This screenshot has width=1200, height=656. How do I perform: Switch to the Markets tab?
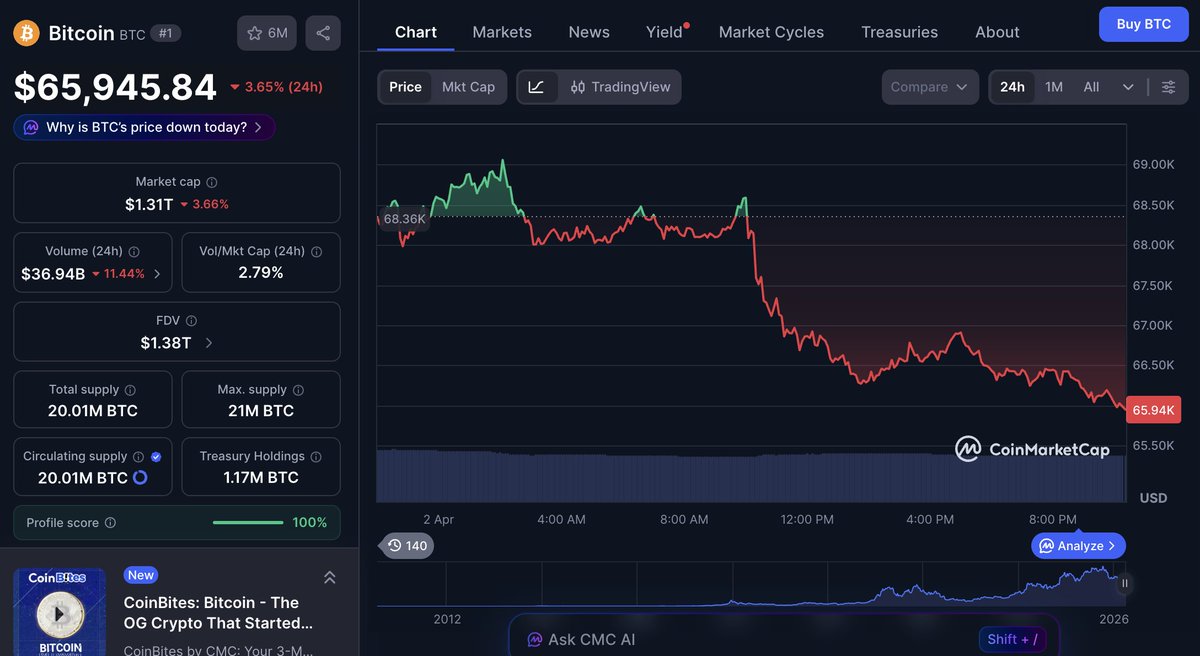click(x=502, y=32)
